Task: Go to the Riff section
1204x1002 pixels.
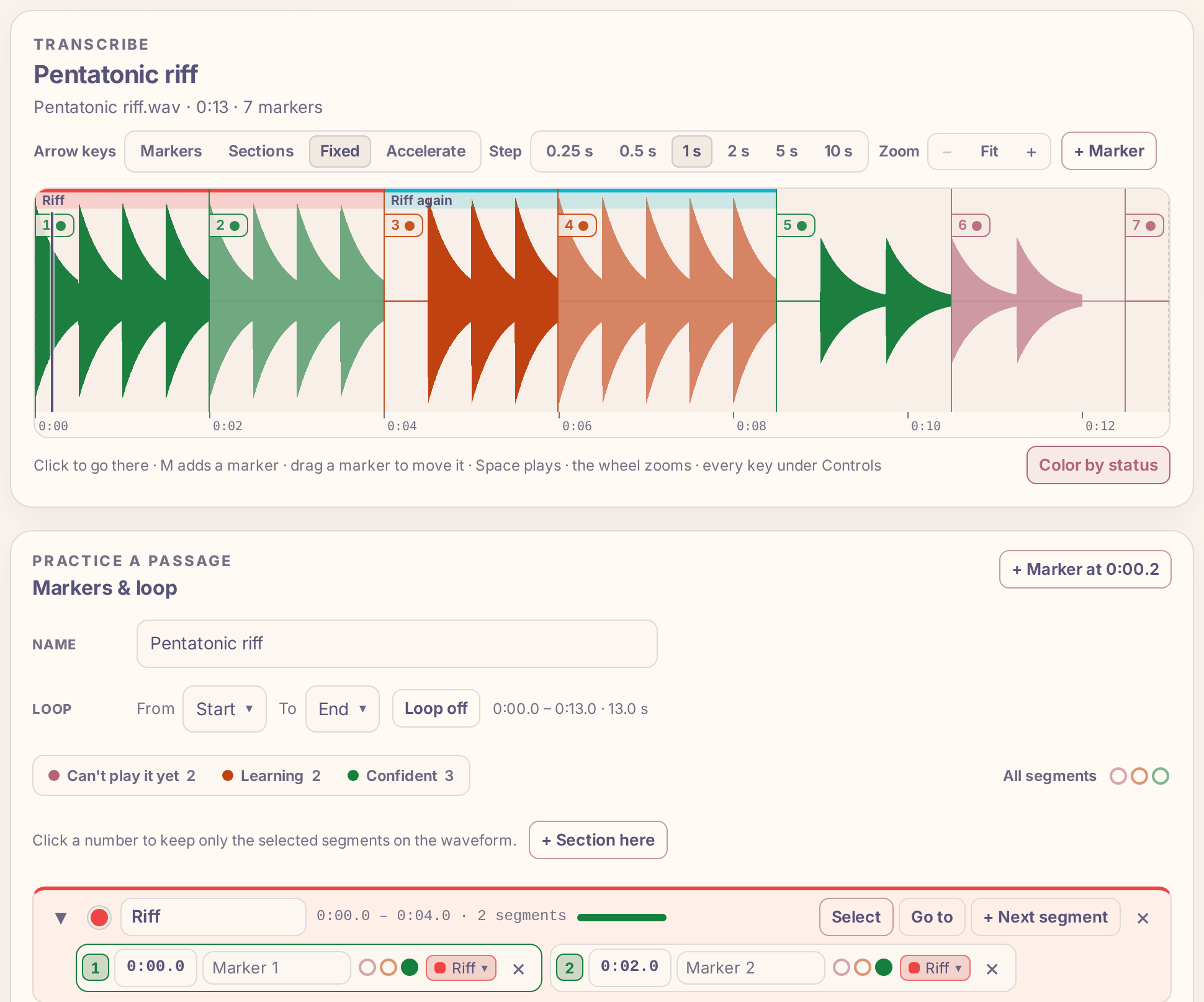Action: 932,917
